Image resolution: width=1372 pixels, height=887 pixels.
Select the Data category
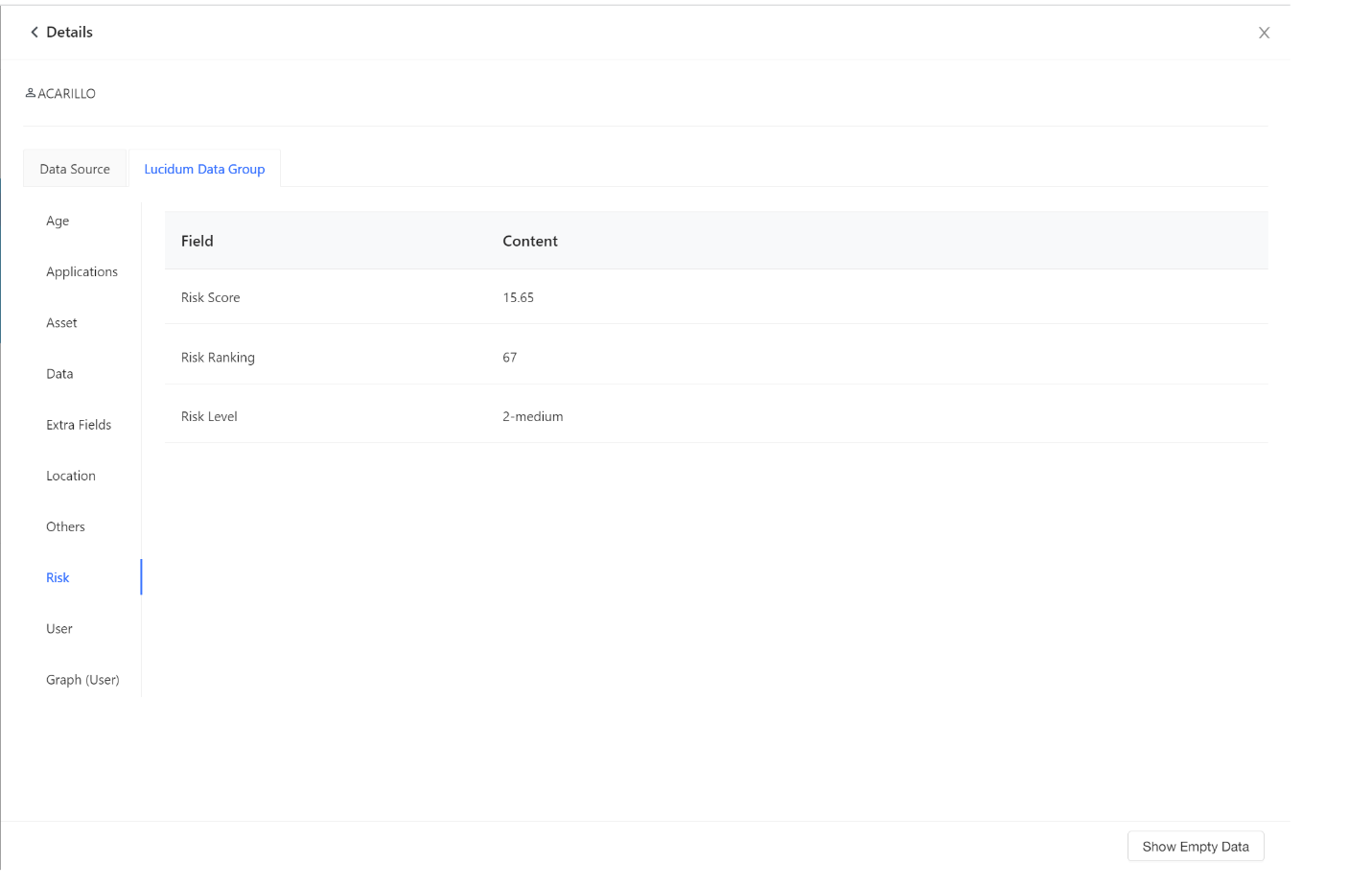(59, 374)
